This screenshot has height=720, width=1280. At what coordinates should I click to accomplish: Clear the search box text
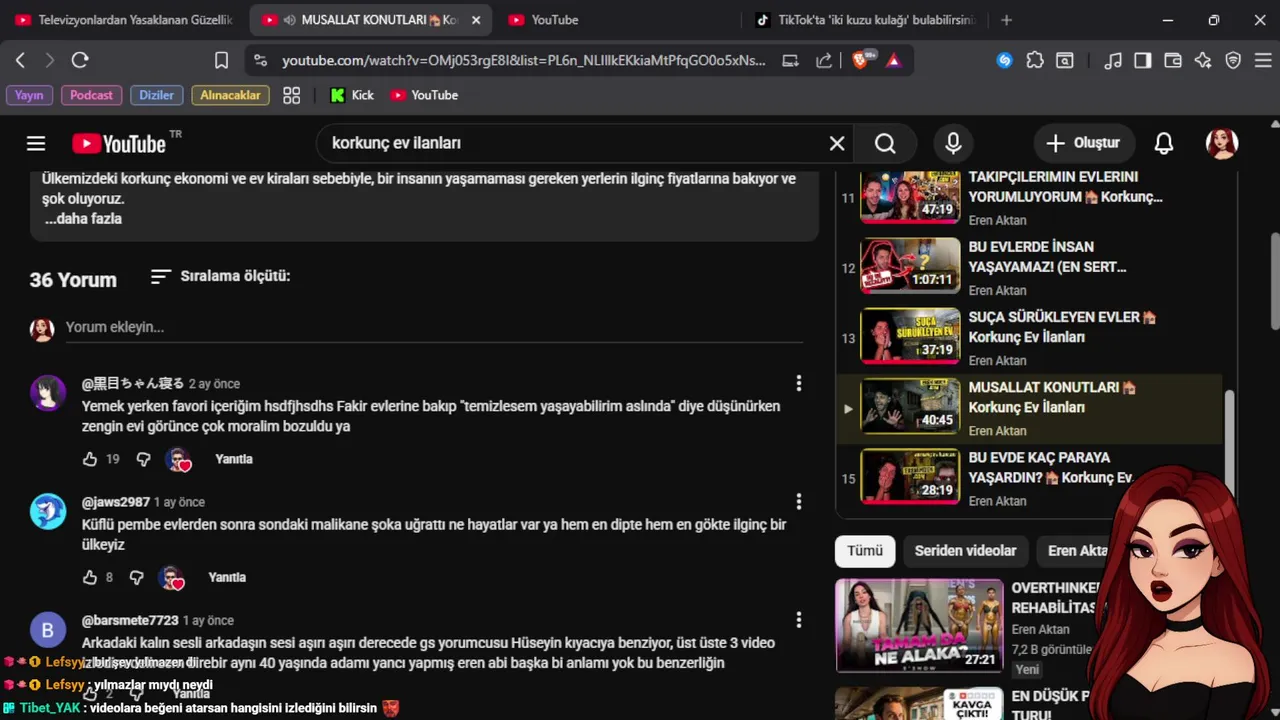(837, 143)
